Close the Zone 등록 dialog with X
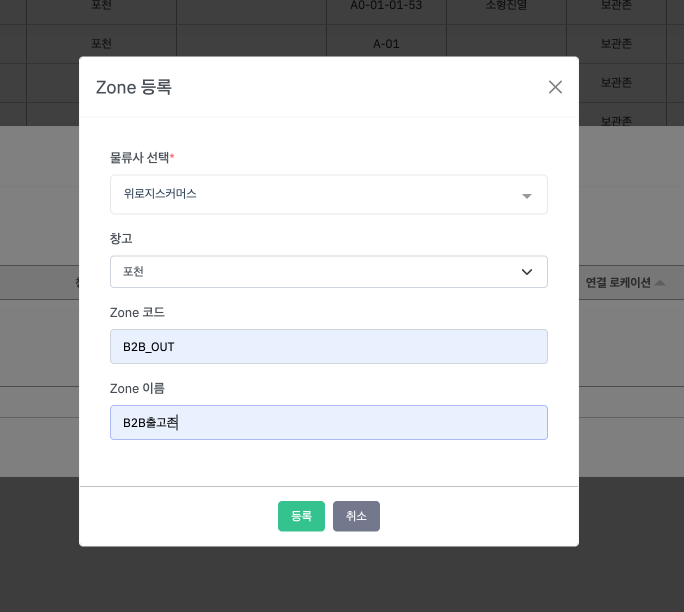This screenshot has height=612, width=684. (555, 87)
